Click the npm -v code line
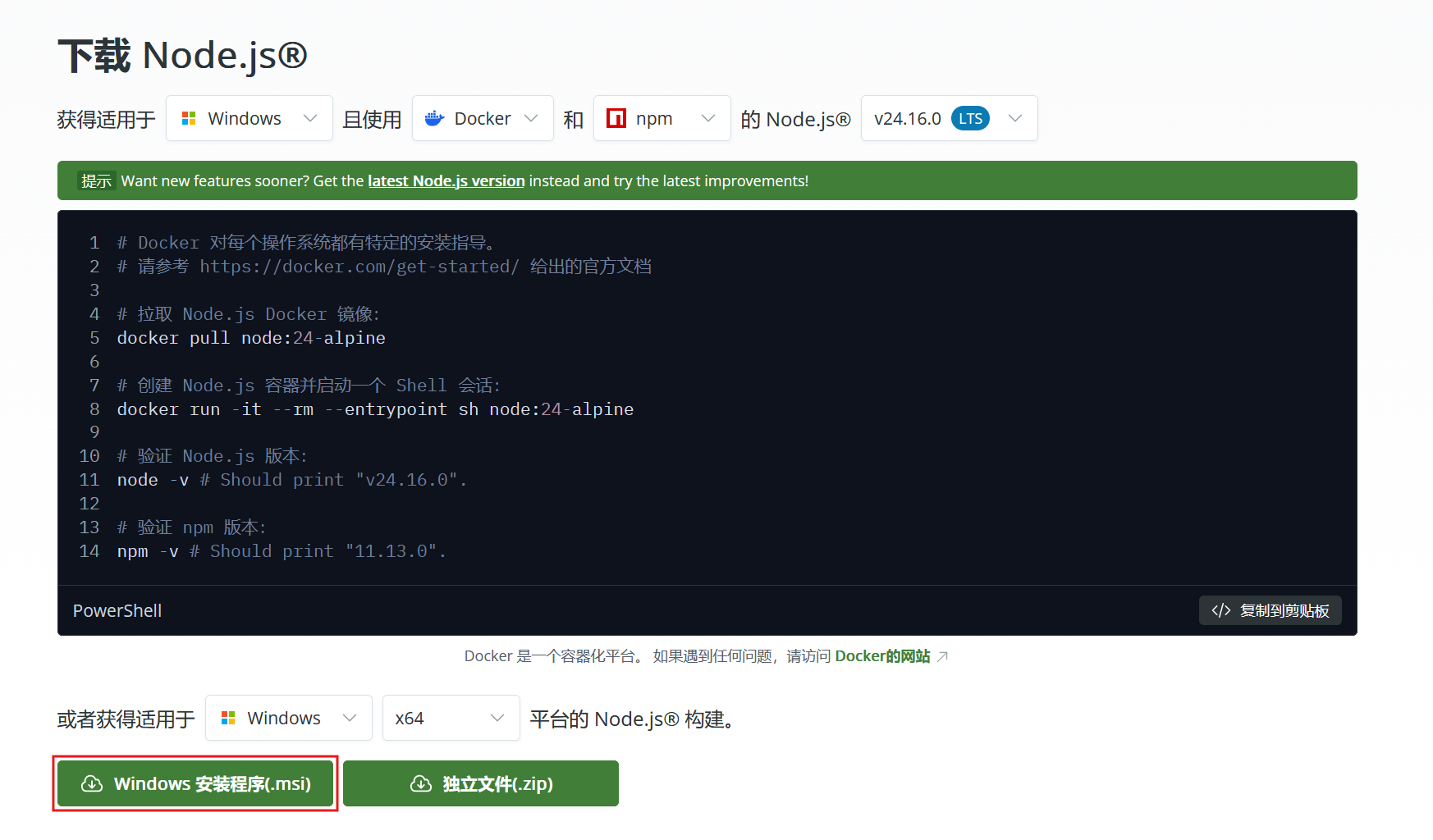The height and width of the screenshot is (840, 1433). pyautogui.click(x=282, y=551)
